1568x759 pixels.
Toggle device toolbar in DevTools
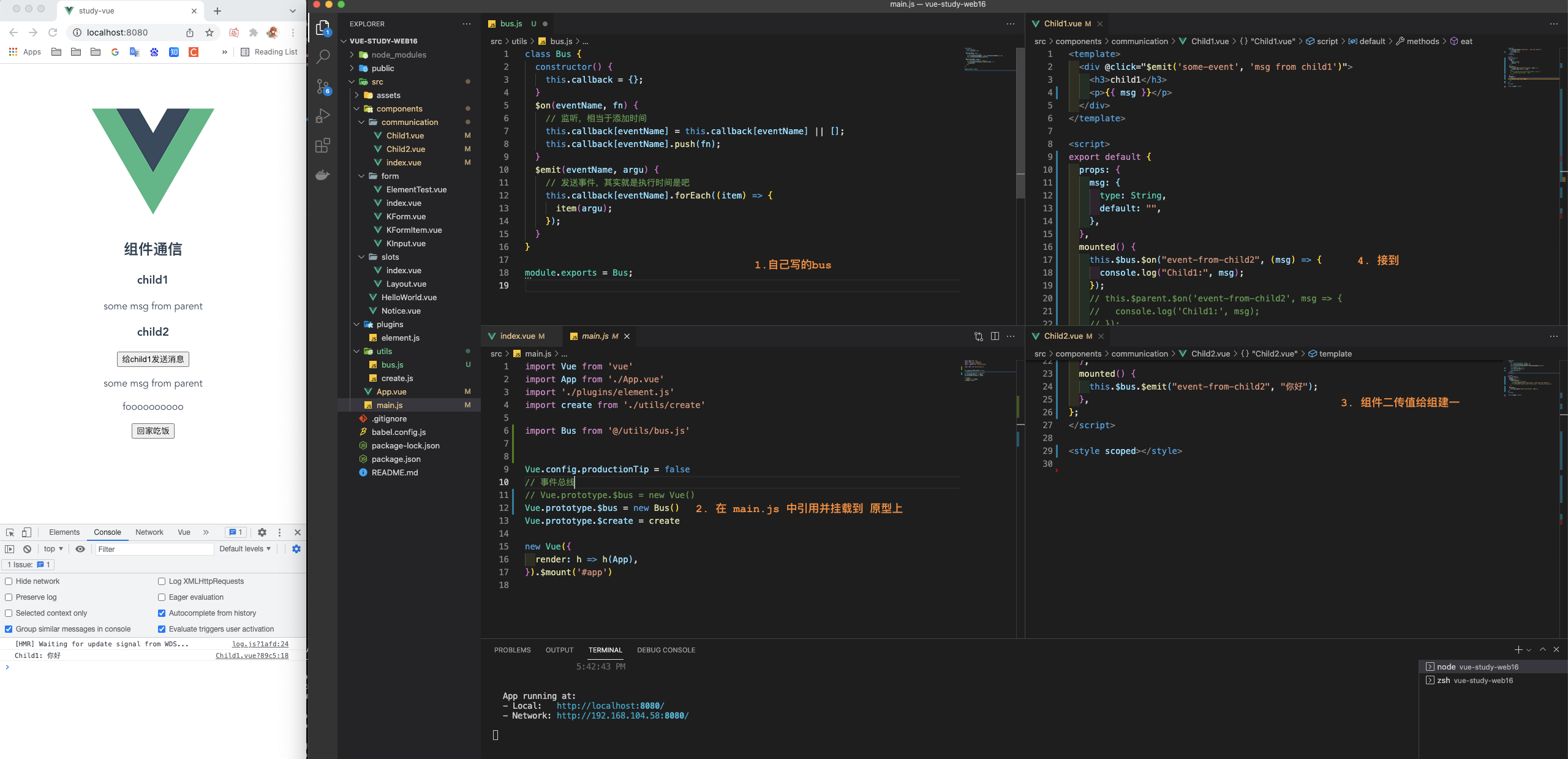click(26, 532)
